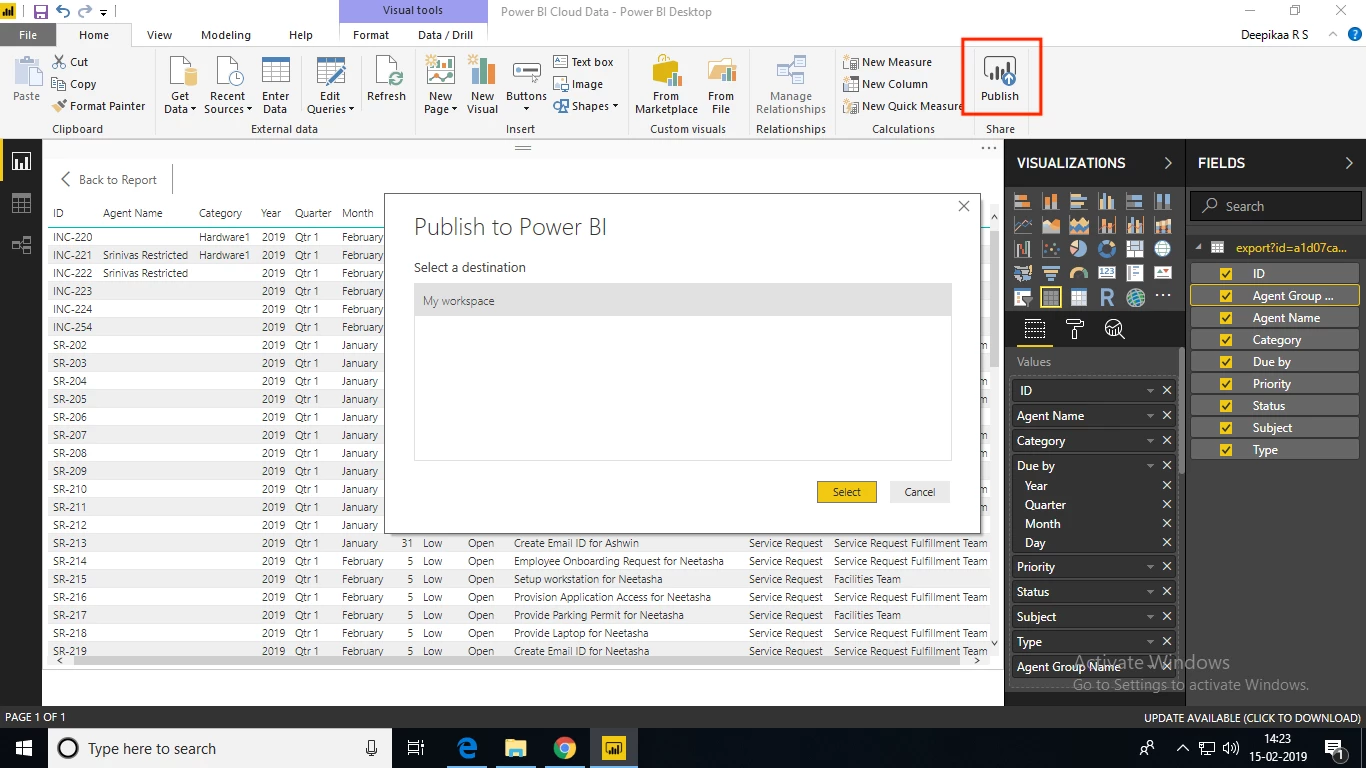Click the Refresh data icon
Image resolution: width=1366 pixels, height=768 pixels.
[386, 79]
